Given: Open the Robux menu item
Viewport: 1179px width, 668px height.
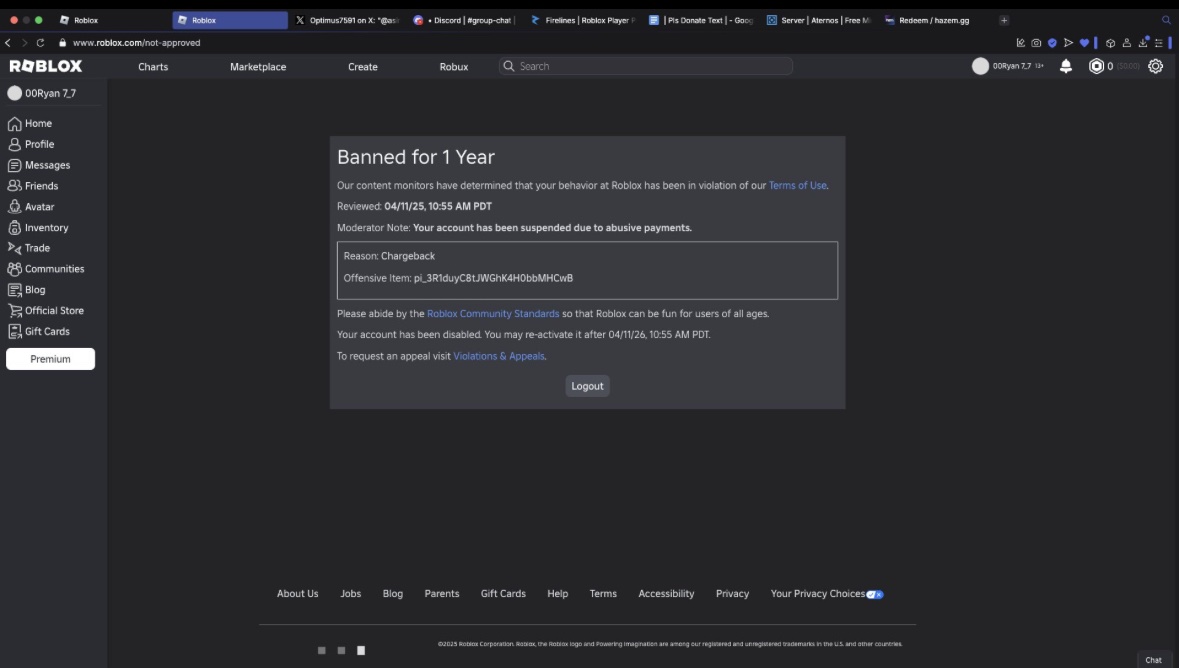Looking at the screenshot, I should pyautogui.click(x=453, y=67).
